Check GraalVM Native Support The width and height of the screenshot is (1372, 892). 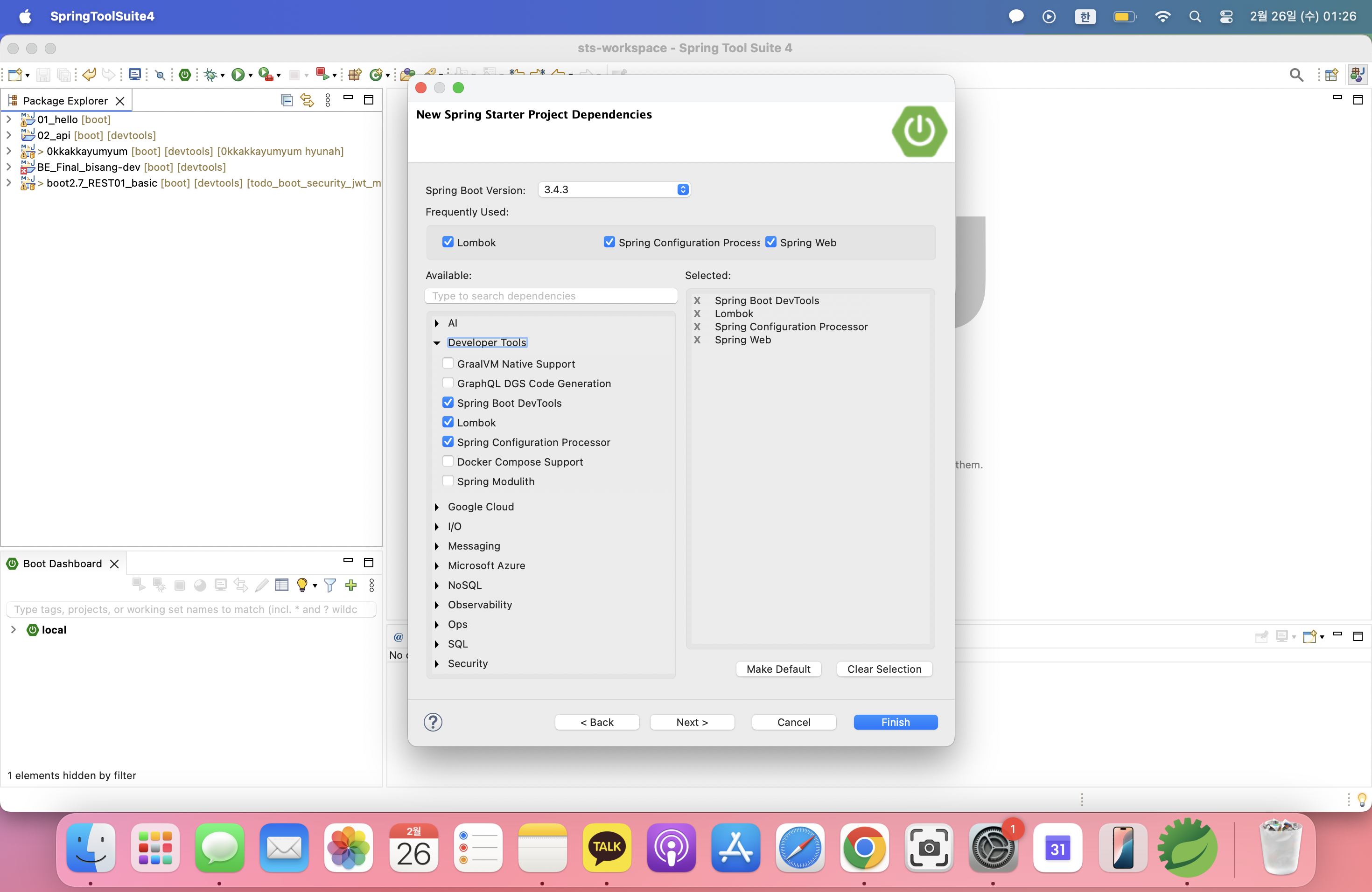[448, 363]
